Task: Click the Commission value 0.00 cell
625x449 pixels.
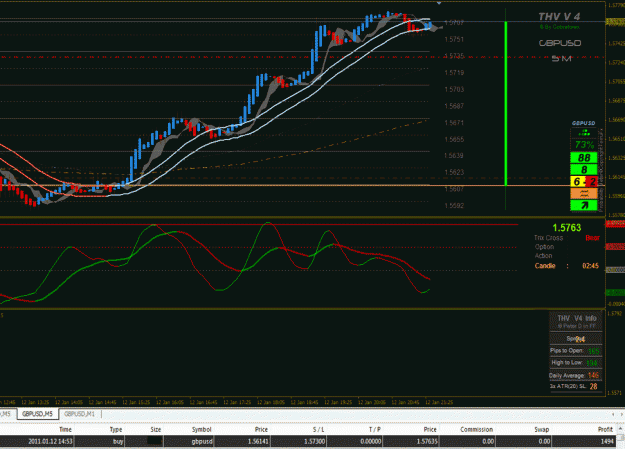Action: click(x=488, y=441)
